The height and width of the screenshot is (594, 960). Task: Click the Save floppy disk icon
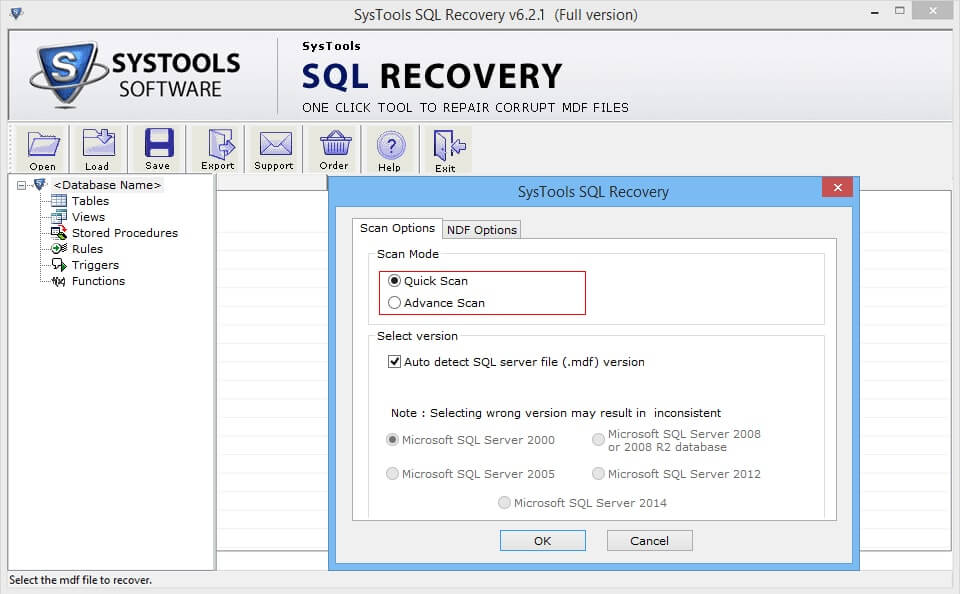pyautogui.click(x=159, y=143)
